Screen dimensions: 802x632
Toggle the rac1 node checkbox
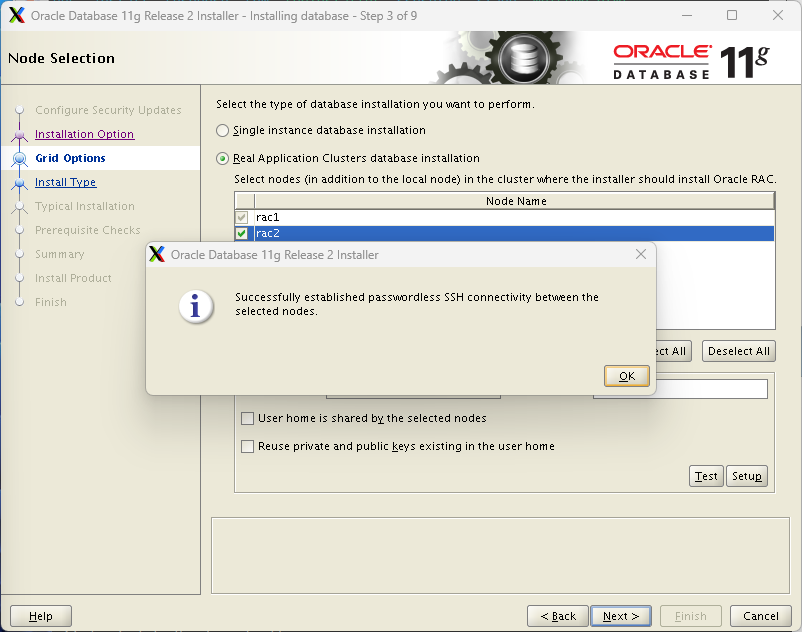coord(242,217)
